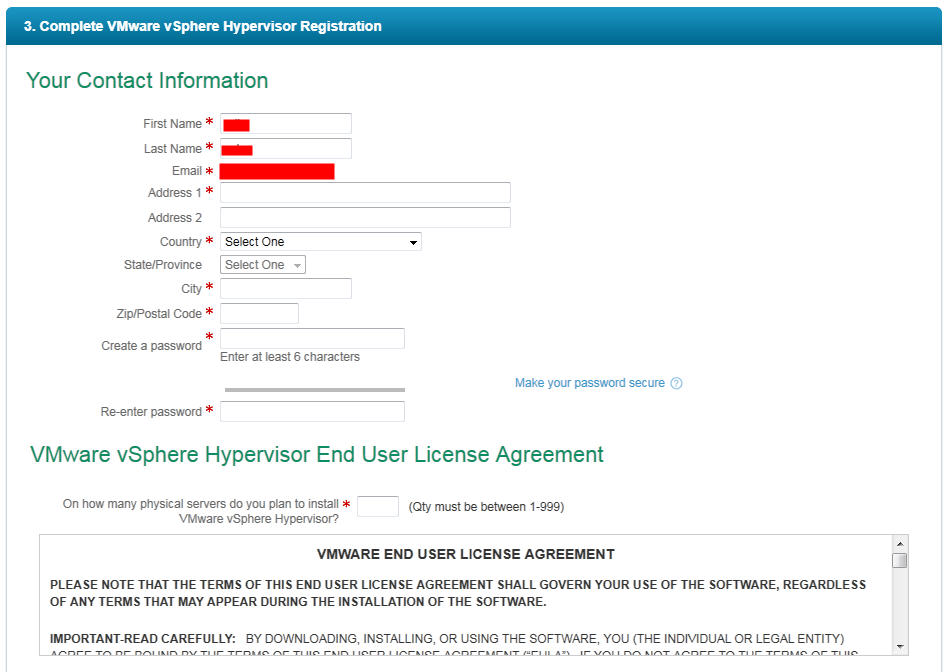Click the license agreement scroll up arrow

click(900, 544)
